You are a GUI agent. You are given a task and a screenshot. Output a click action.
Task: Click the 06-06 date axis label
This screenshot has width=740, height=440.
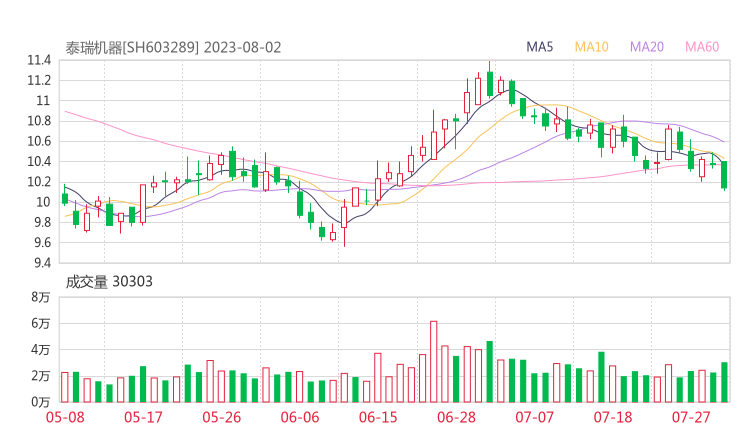coord(300,417)
